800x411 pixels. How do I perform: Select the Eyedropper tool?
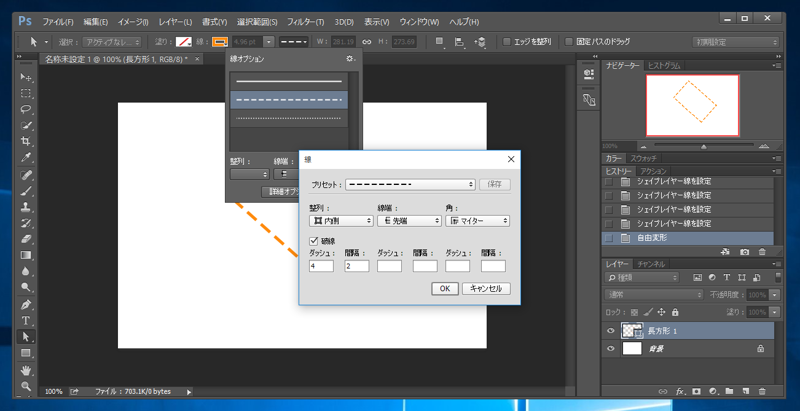[x=26, y=157]
